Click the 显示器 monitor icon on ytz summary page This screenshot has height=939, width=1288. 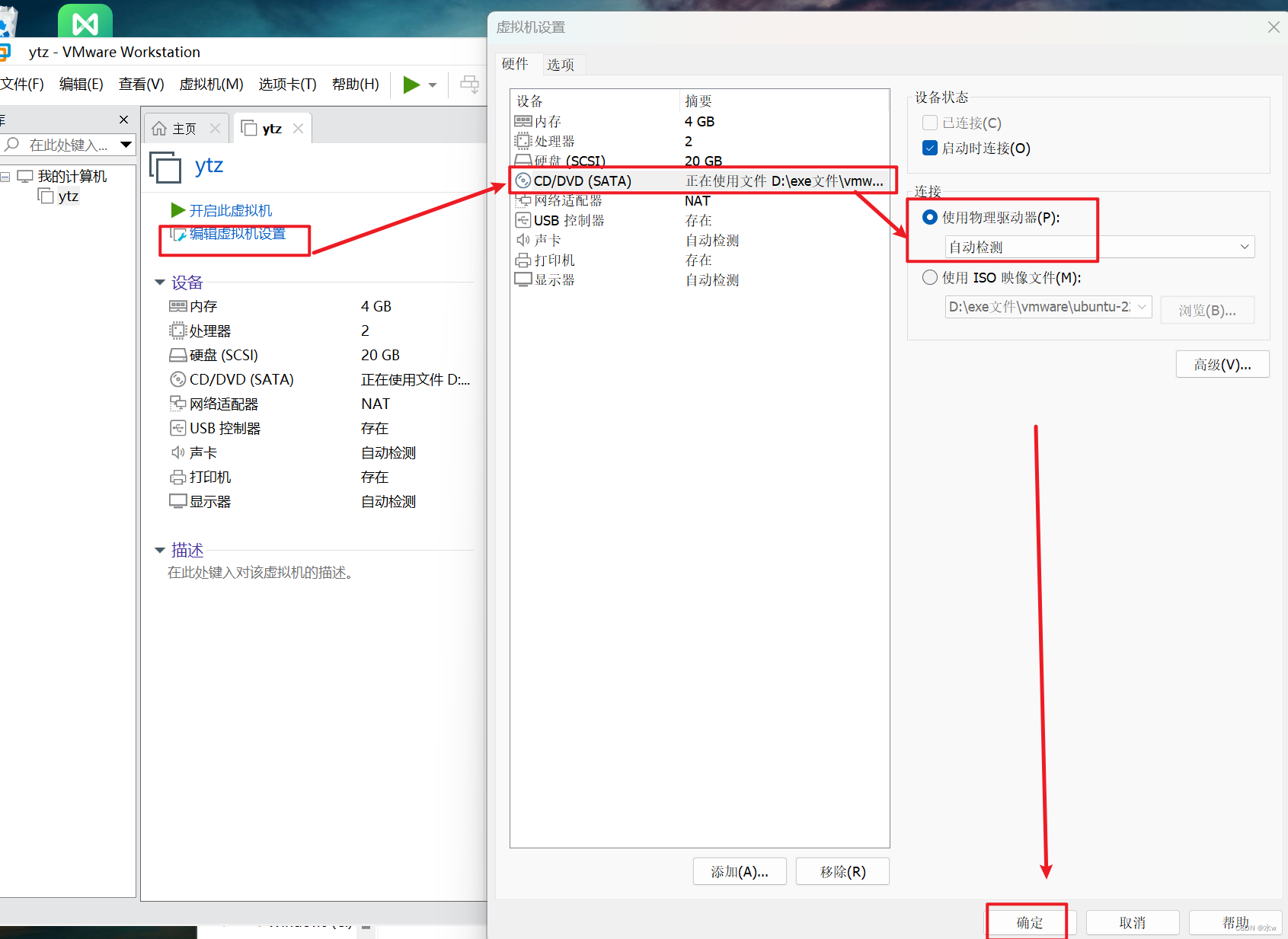tap(177, 501)
